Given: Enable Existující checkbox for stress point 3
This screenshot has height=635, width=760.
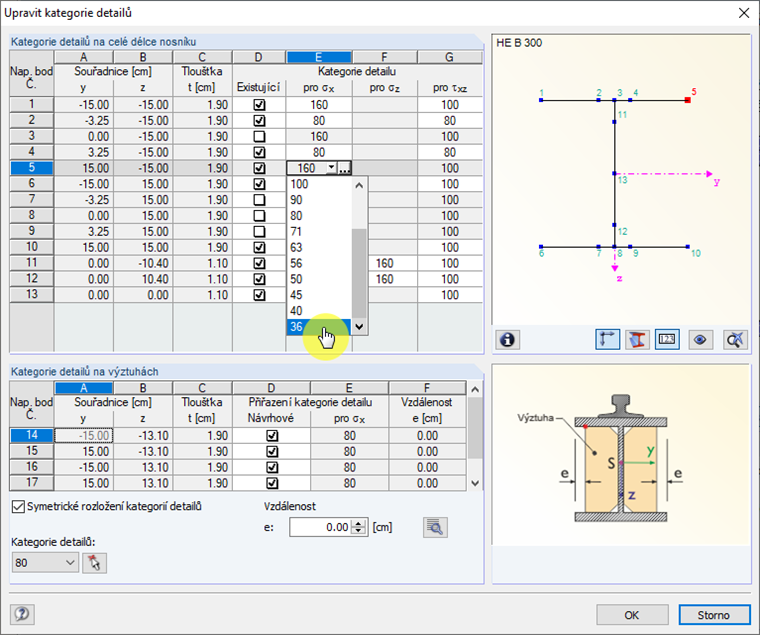Looking at the screenshot, I should coord(259,136).
